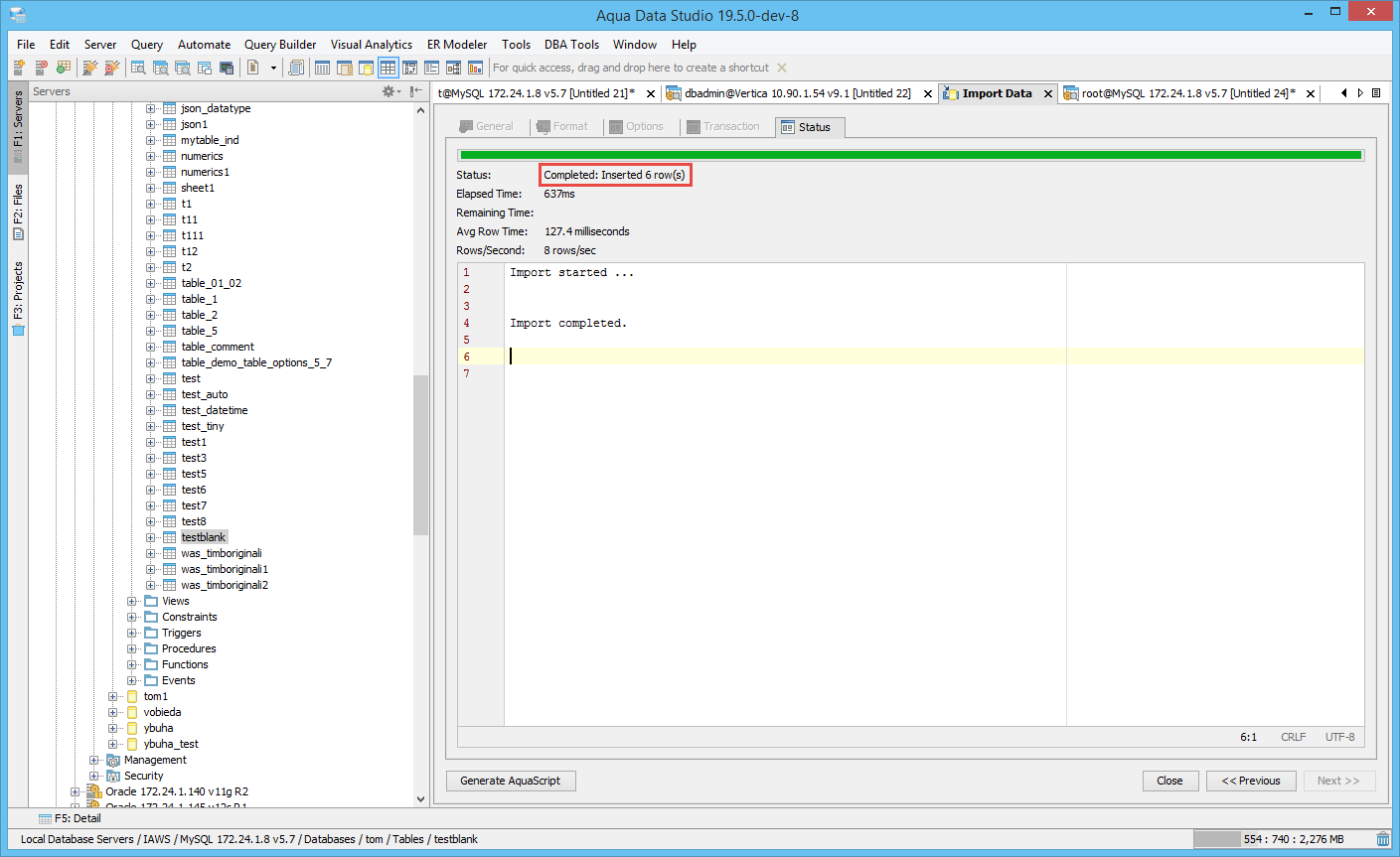Go back with the << Previous button
Screen dimensions: 1400x857
(1251, 781)
